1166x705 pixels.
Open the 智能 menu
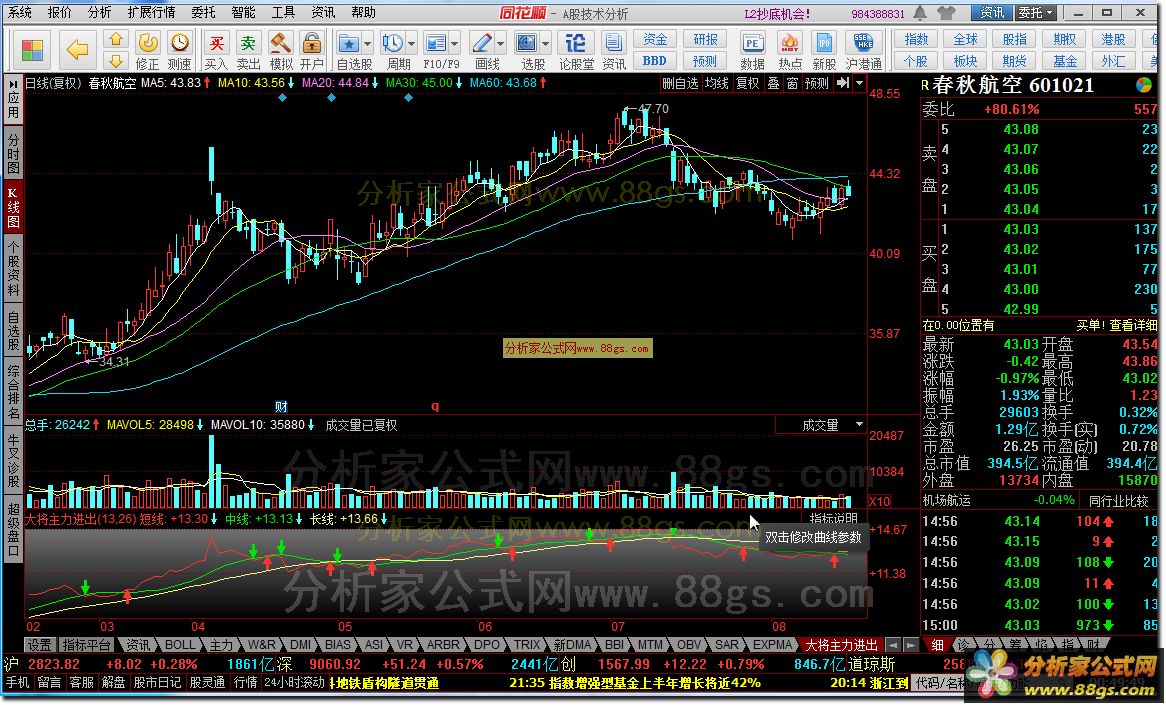click(243, 12)
